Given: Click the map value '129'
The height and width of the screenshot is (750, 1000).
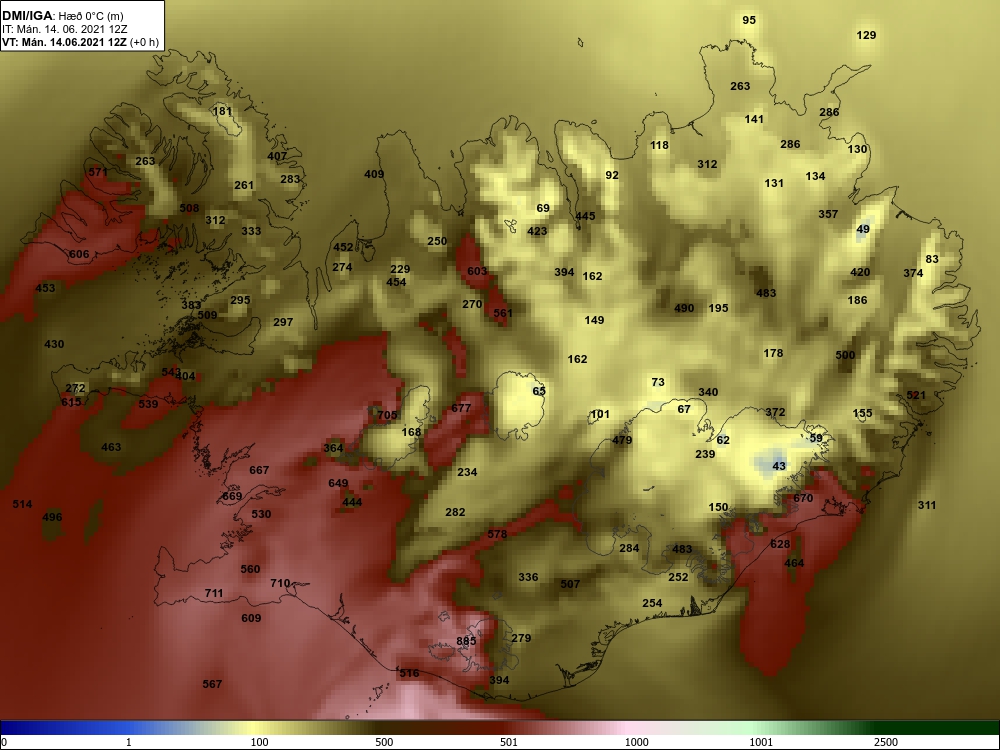Looking at the screenshot, I should tap(866, 35).
